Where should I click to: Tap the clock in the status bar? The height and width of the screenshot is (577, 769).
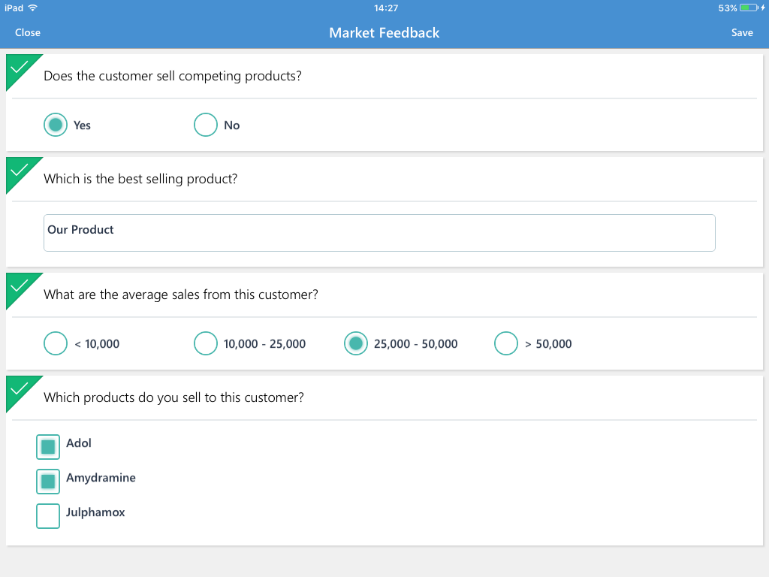(x=386, y=8)
